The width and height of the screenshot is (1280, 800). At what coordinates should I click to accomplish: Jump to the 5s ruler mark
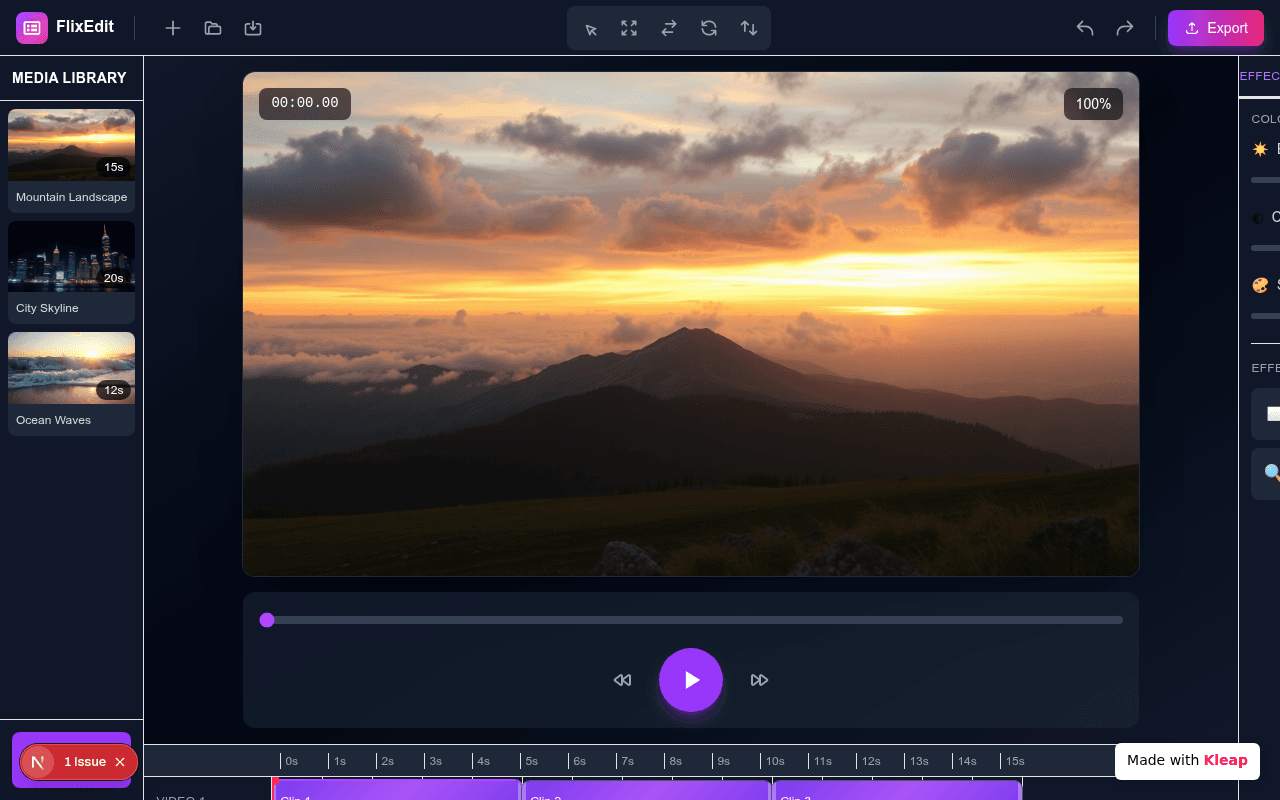tap(531, 761)
